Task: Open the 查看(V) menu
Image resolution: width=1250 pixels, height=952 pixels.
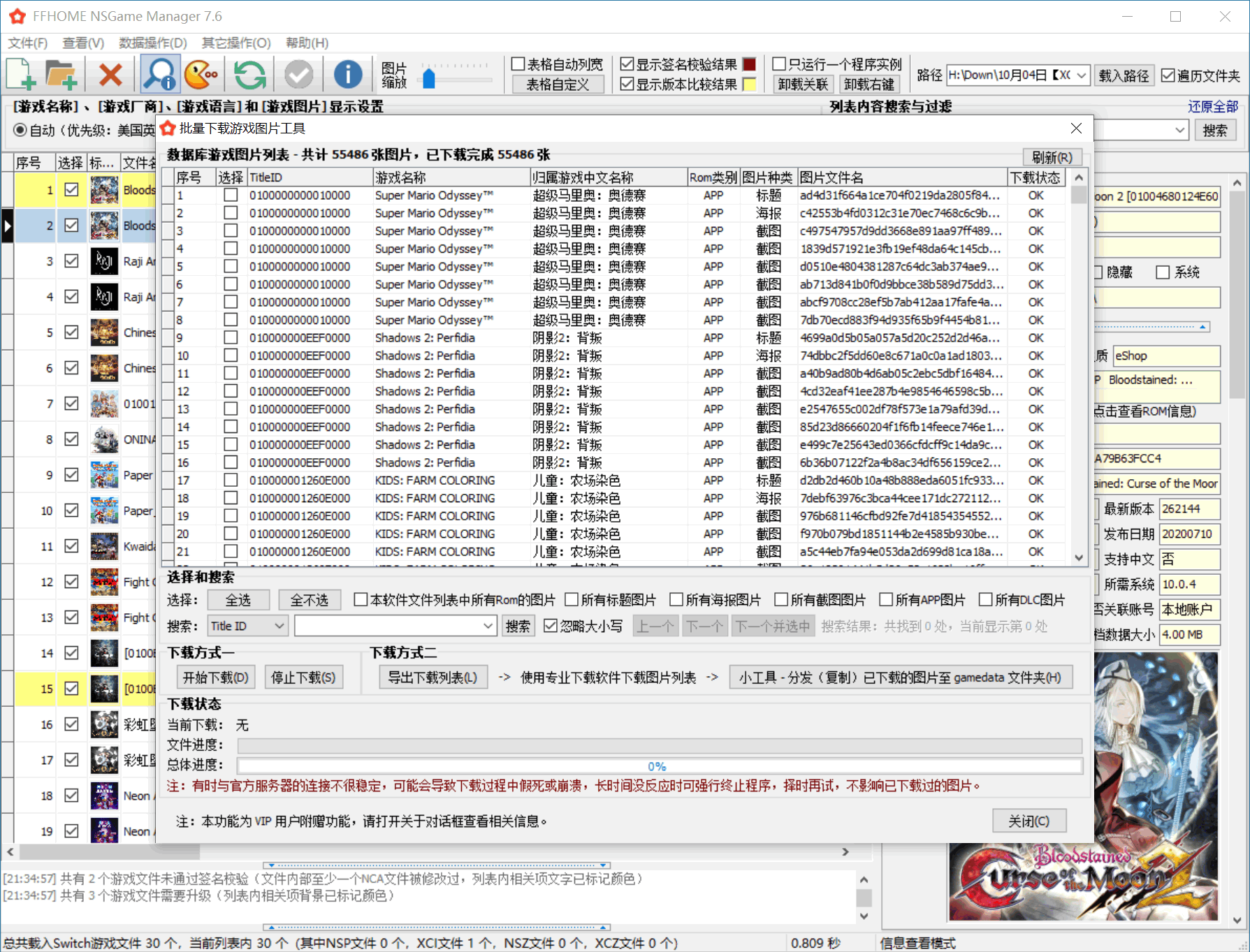Action: (83, 43)
